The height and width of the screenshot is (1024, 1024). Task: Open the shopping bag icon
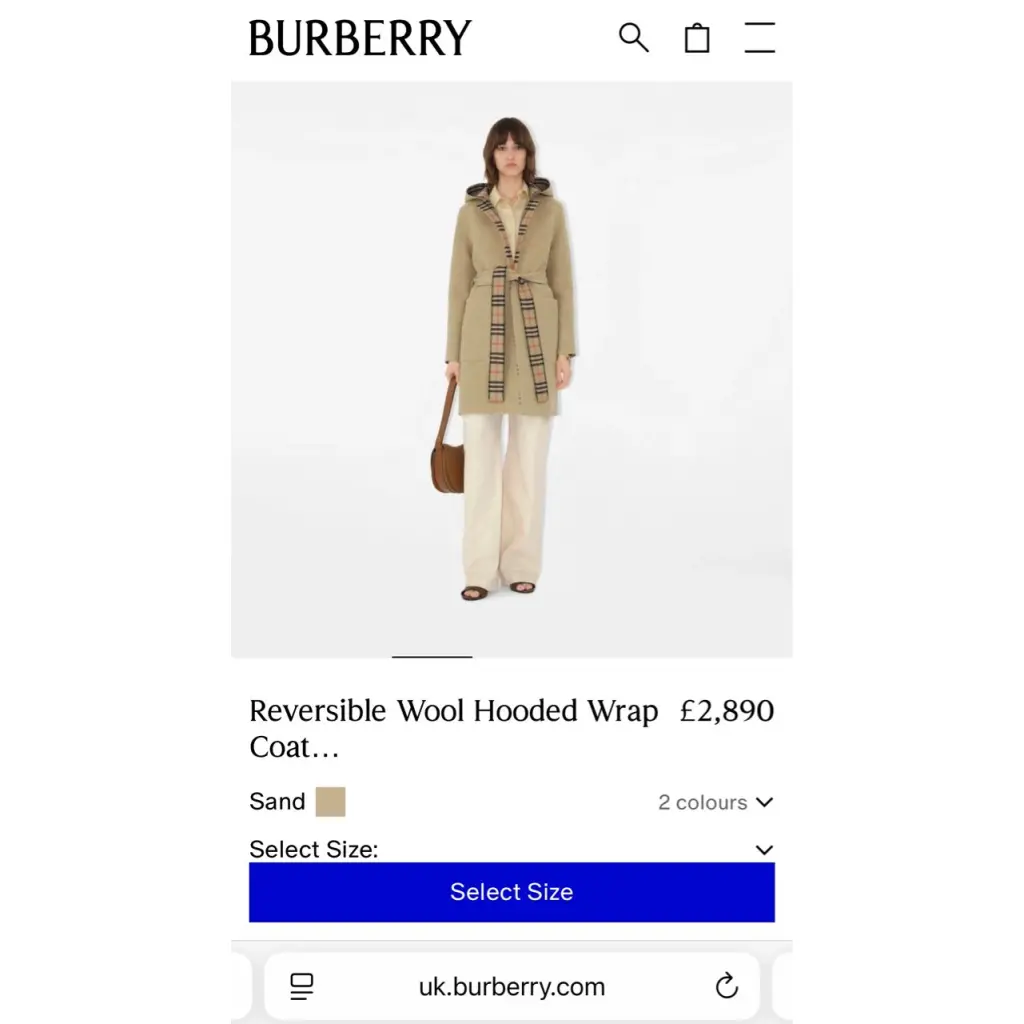tap(697, 38)
